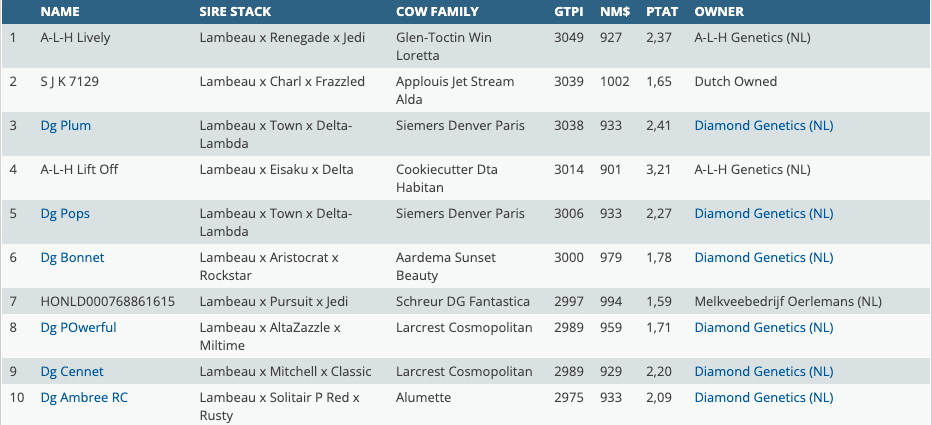Image resolution: width=932 pixels, height=425 pixels.
Task: Open Diamond Genetics owner link for Dg Pops
Action: [x=764, y=214]
